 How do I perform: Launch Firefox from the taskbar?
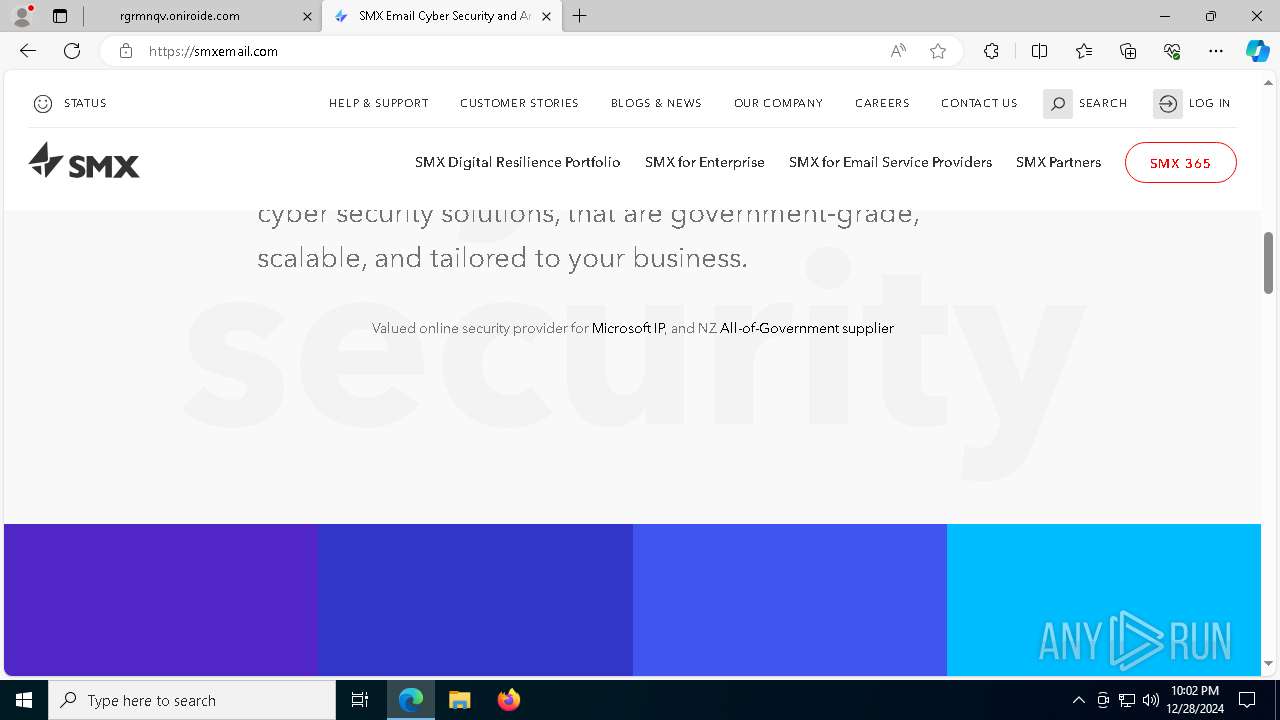pos(508,700)
